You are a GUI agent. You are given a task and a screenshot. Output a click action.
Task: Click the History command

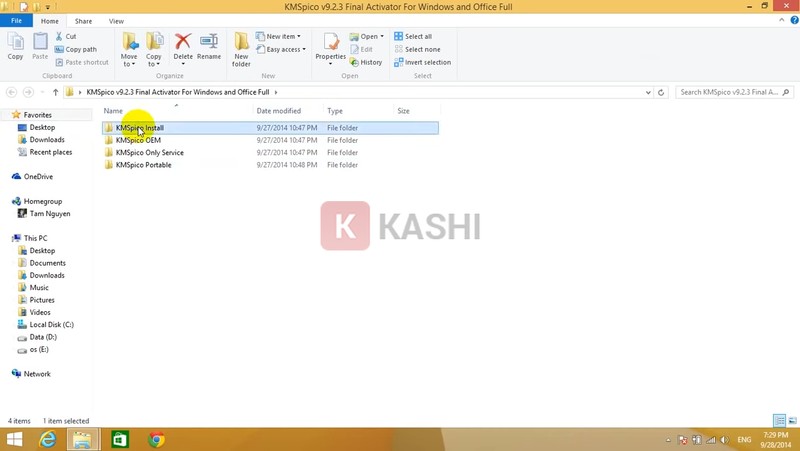tap(366, 62)
